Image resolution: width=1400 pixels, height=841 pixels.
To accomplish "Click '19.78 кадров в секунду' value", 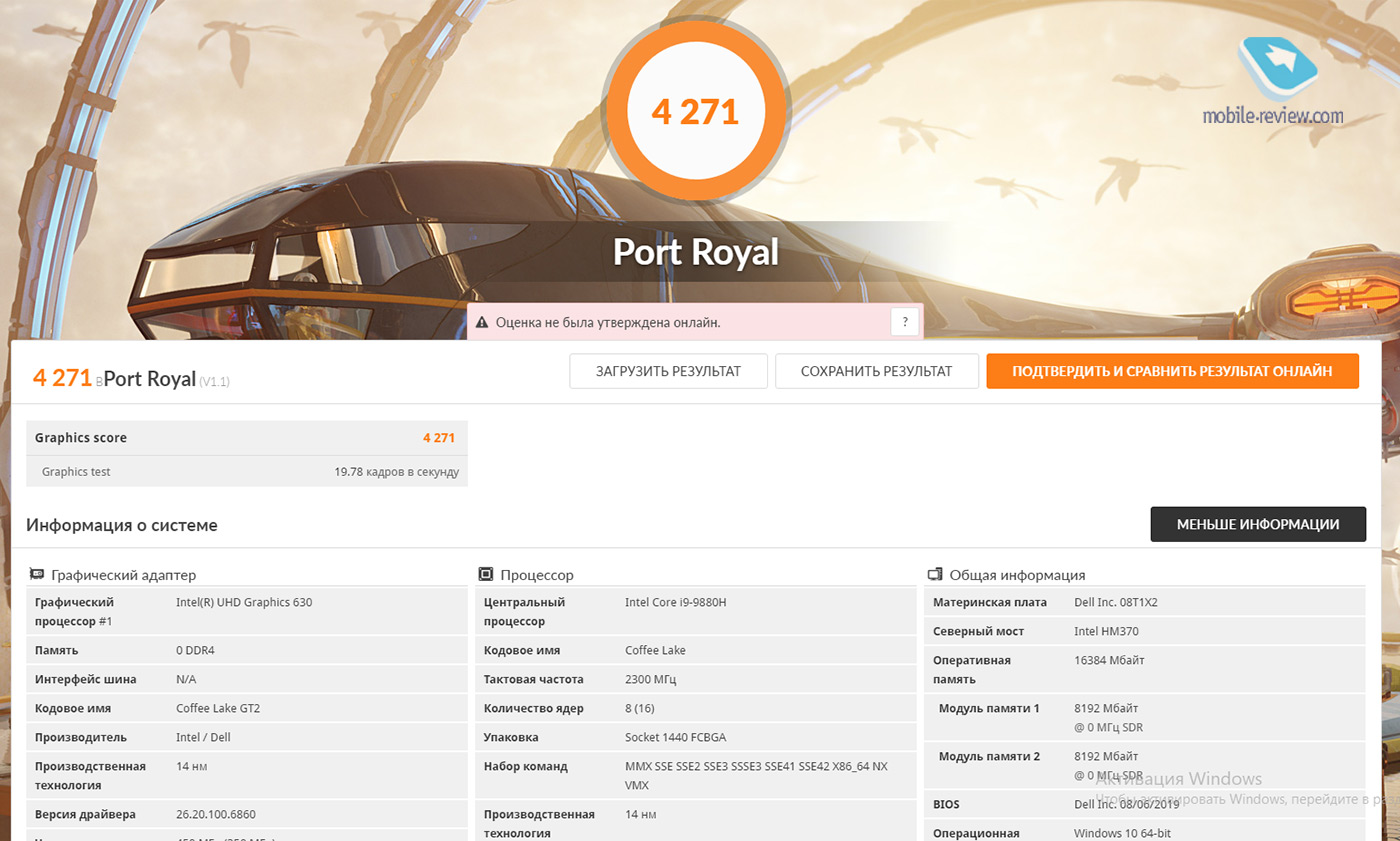I will 396,472.
